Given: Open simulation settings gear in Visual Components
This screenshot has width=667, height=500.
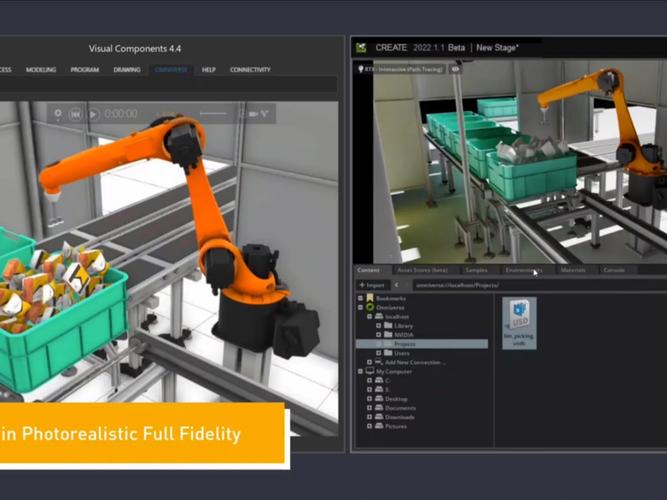Looking at the screenshot, I should [58, 114].
